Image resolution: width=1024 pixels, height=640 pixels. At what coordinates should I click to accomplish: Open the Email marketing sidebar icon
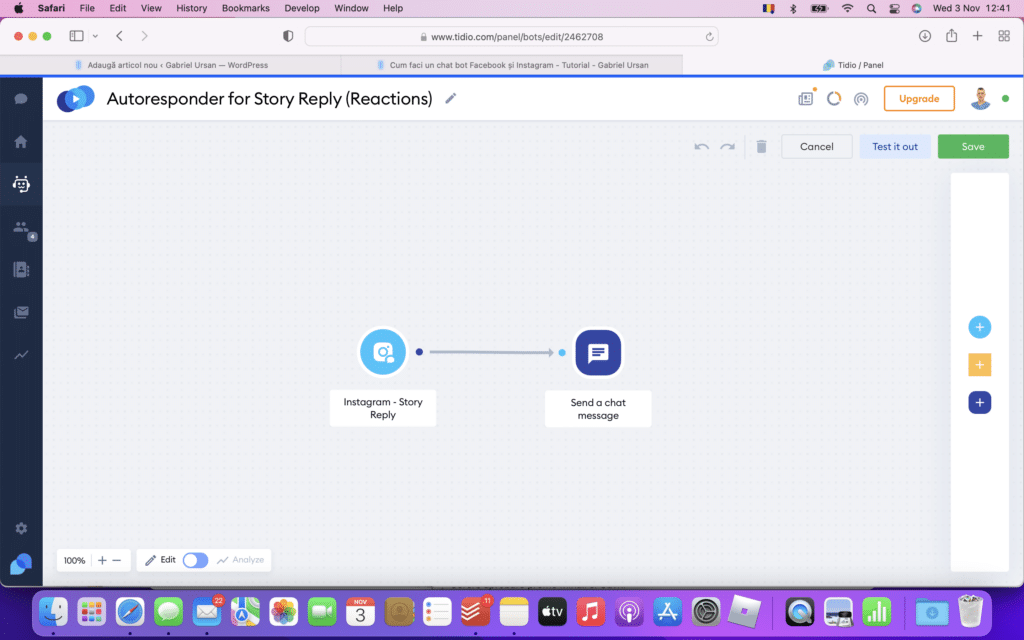(21, 312)
